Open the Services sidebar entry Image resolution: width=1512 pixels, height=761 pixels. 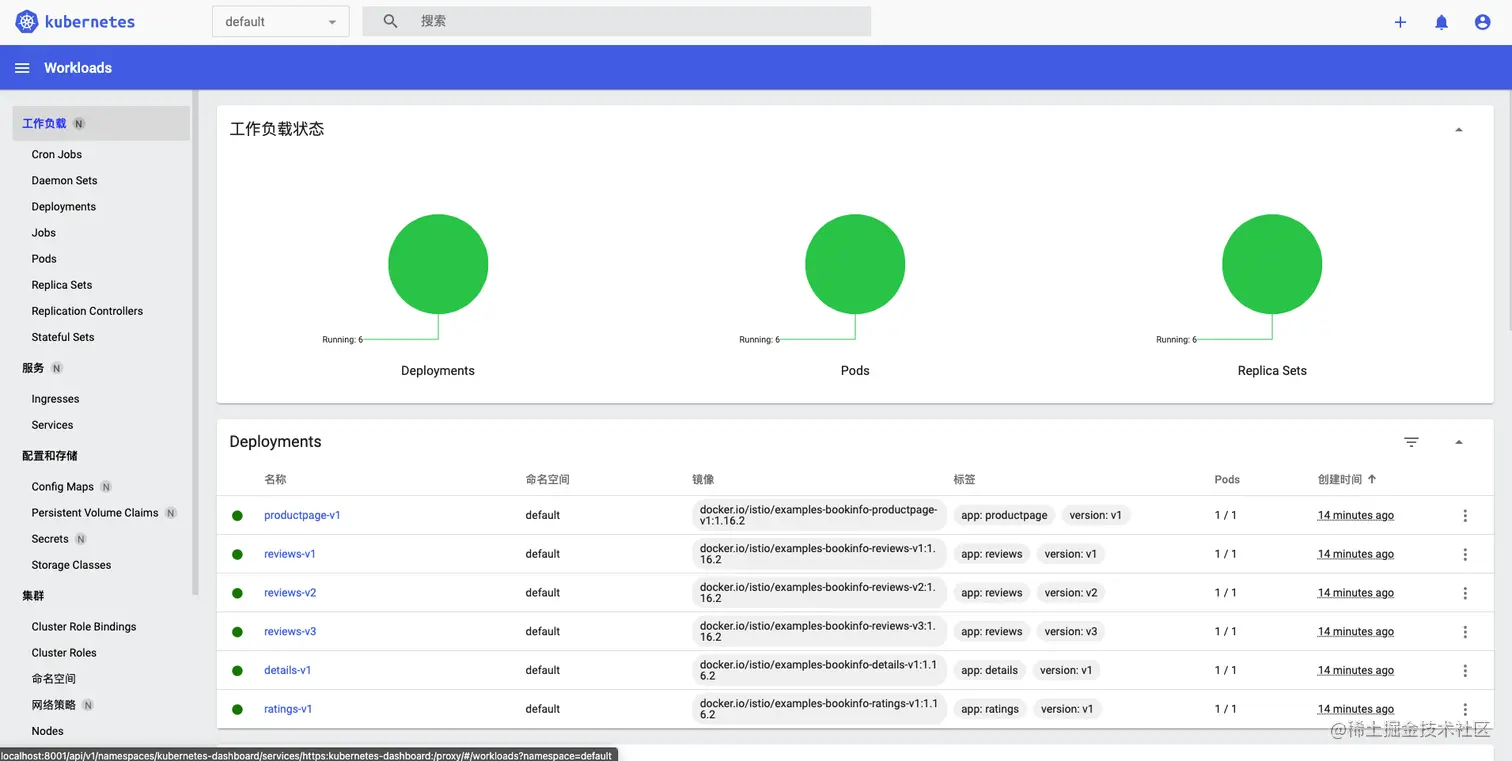[x=51, y=424]
